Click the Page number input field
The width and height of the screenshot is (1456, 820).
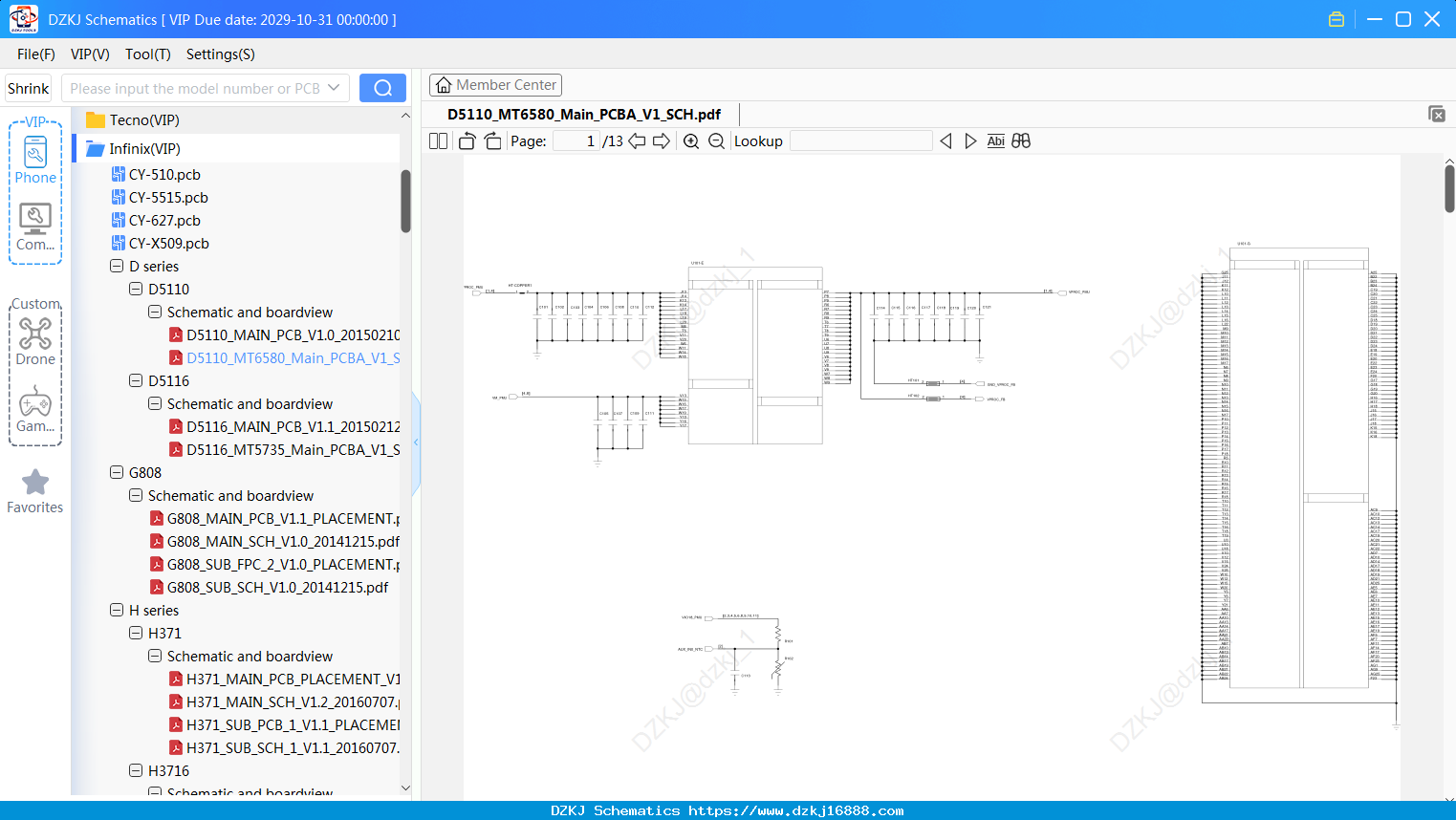pyautogui.click(x=576, y=141)
